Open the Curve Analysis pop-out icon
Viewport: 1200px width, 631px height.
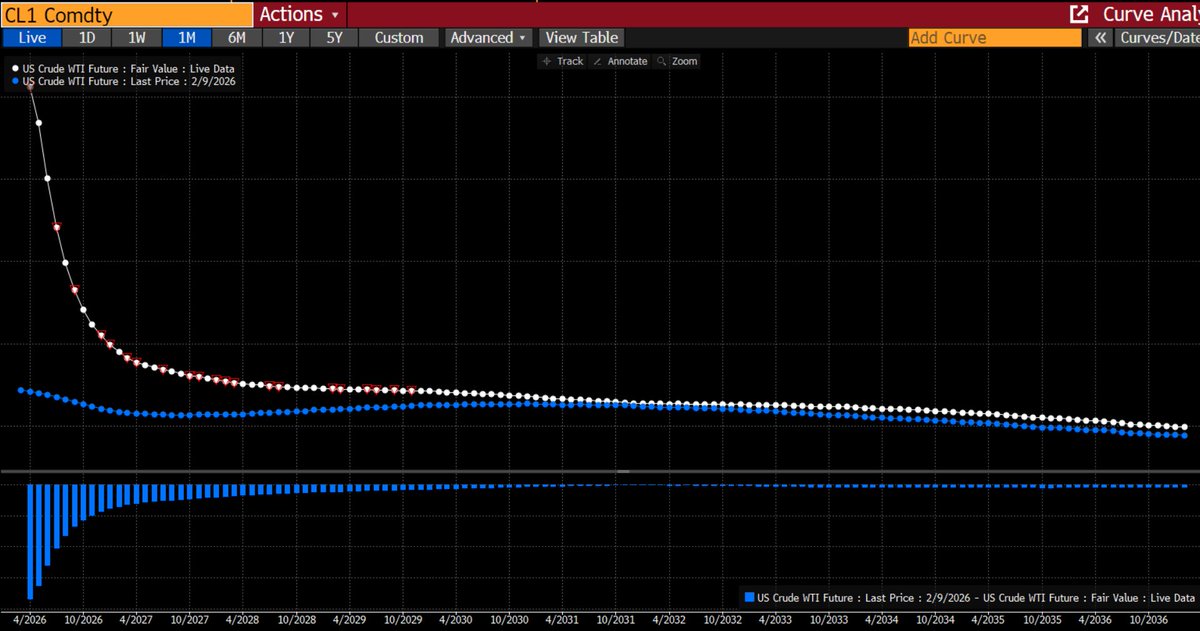[1079, 14]
